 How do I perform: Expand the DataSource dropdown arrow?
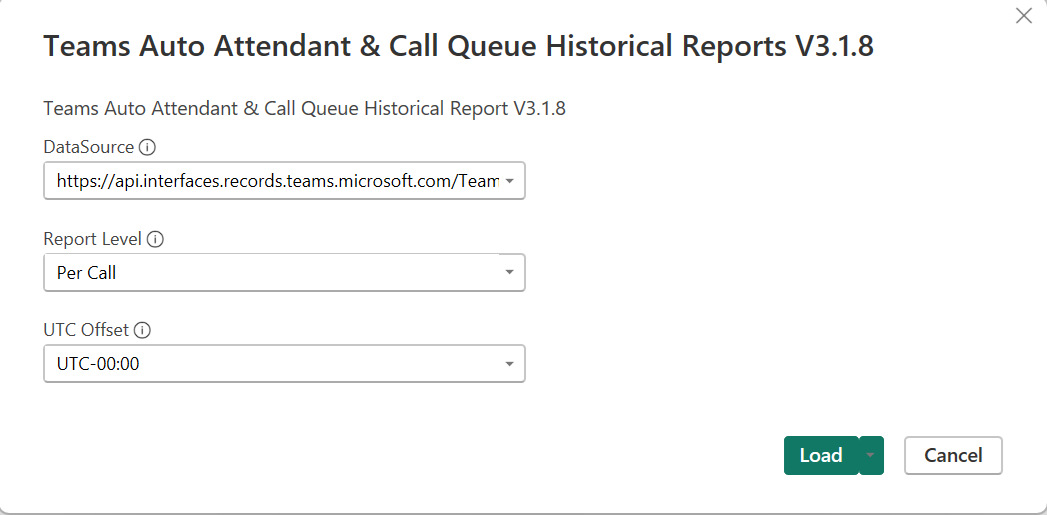pos(509,180)
